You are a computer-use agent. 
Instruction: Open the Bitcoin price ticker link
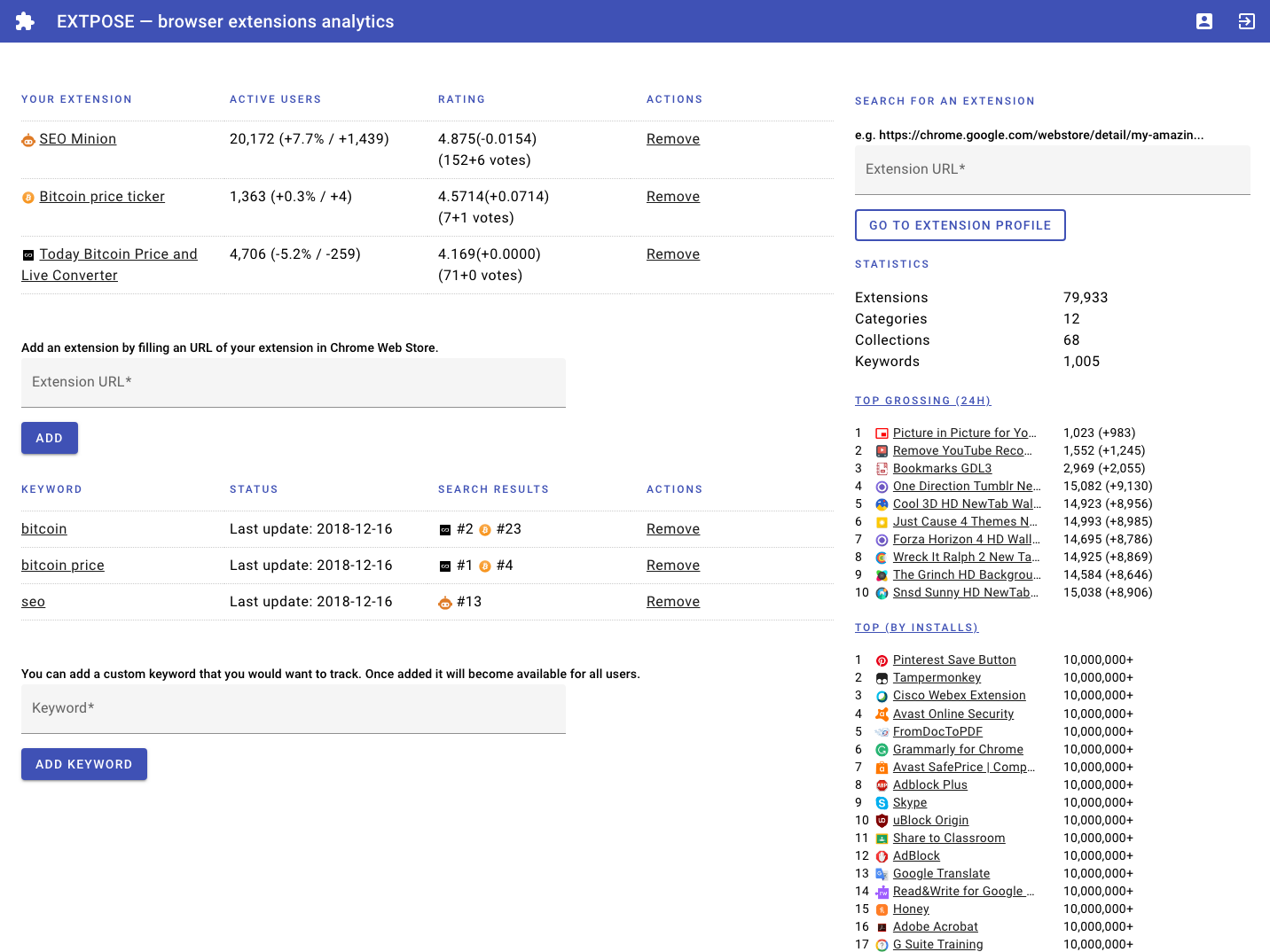click(102, 197)
